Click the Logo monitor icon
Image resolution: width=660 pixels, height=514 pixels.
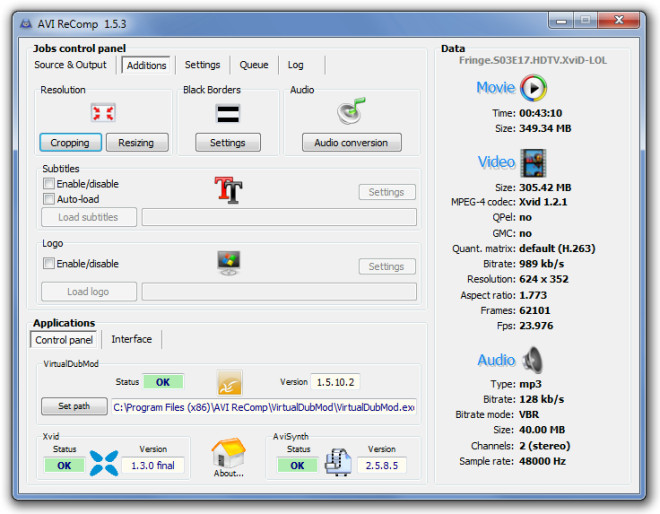(229, 263)
